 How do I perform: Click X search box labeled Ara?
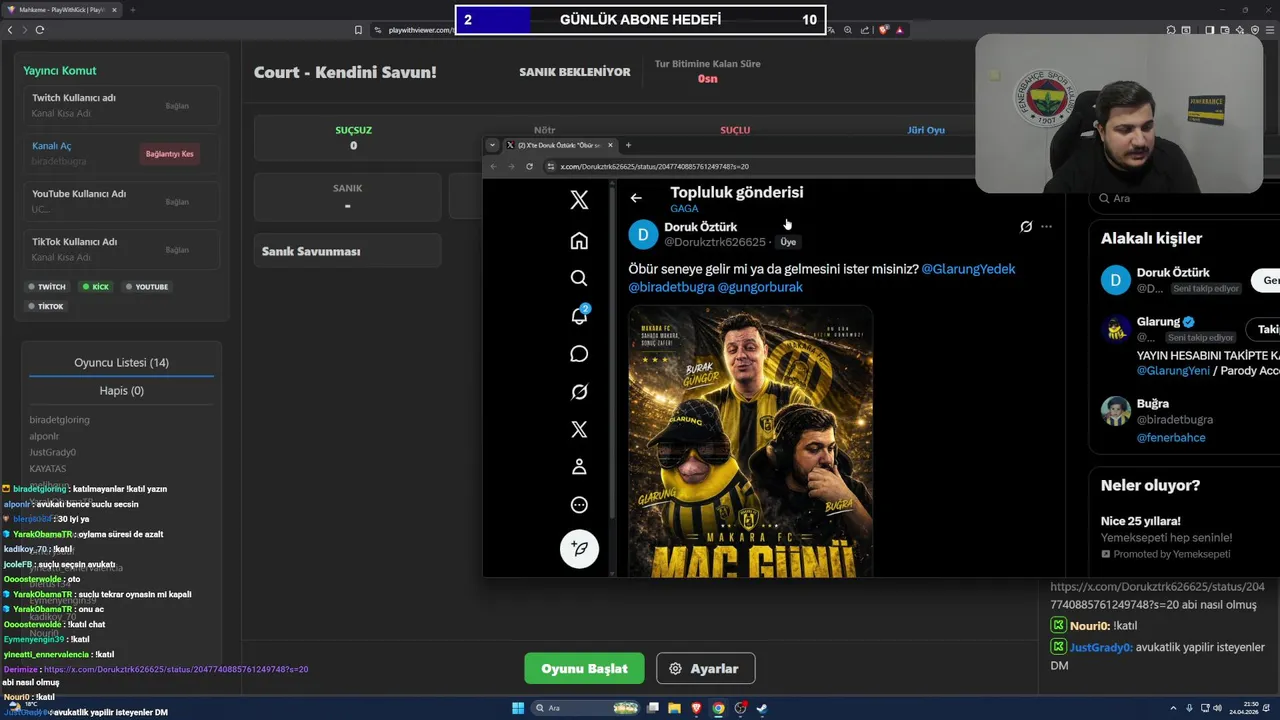tap(1185, 198)
